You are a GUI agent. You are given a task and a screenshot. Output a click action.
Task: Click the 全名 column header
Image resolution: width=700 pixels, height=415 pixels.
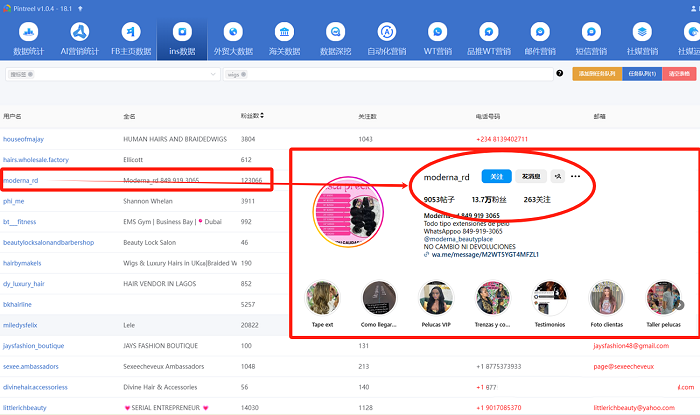click(x=129, y=116)
